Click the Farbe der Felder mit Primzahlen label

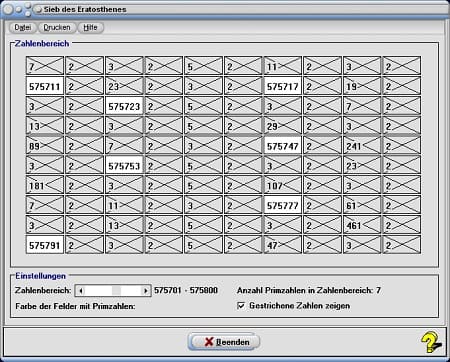click(75, 306)
